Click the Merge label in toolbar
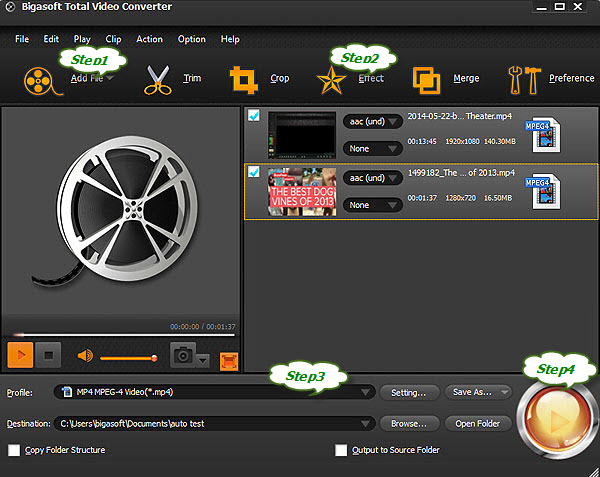Image resolution: width=600 pixels, height=477 pixels. tap(466, 78)
